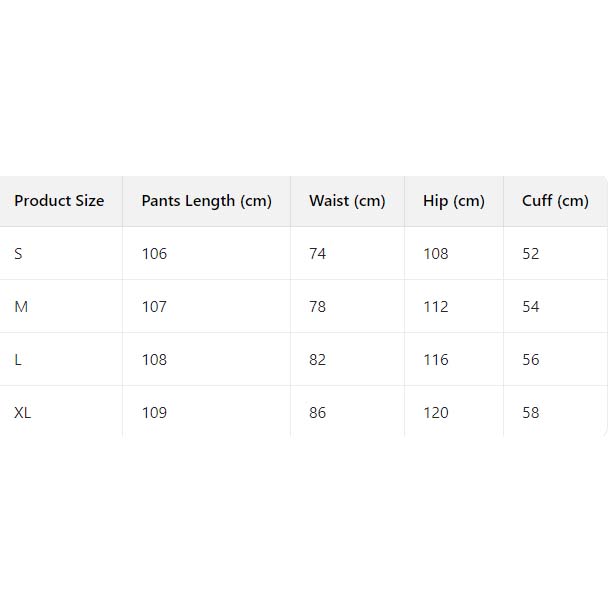Click cuff value 54

tap(530, 307)
